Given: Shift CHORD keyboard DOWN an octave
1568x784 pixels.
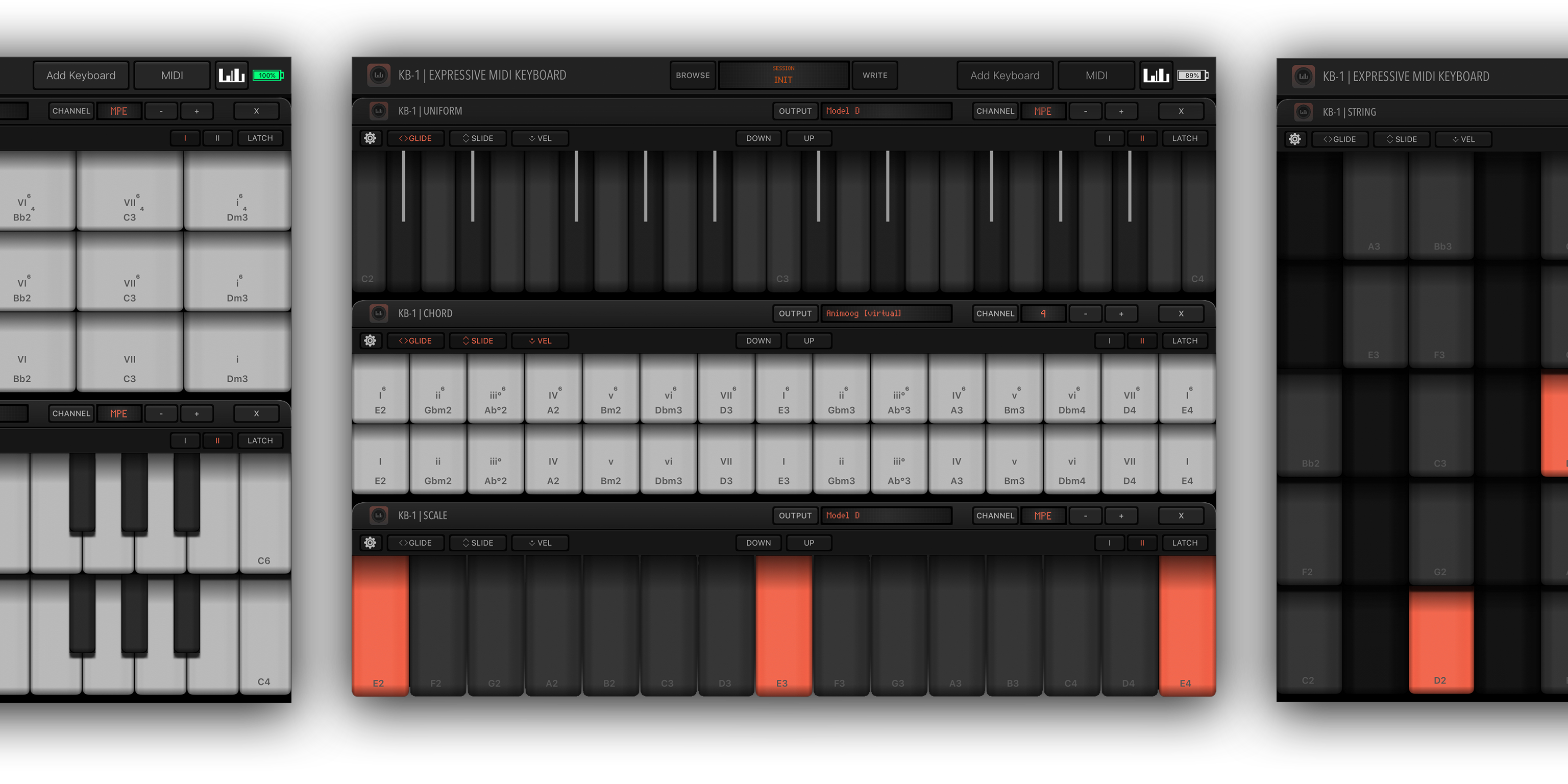Looking at the screenshot, I should tap(758, 340).
